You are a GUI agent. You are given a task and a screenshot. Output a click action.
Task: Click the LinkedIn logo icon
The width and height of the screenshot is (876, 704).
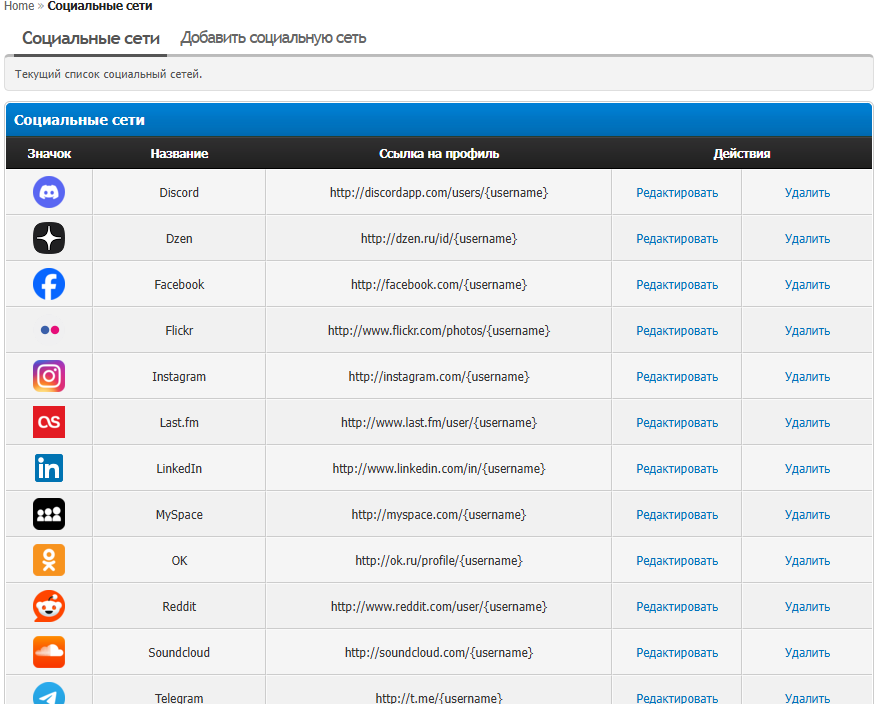(x=49, y=468)
